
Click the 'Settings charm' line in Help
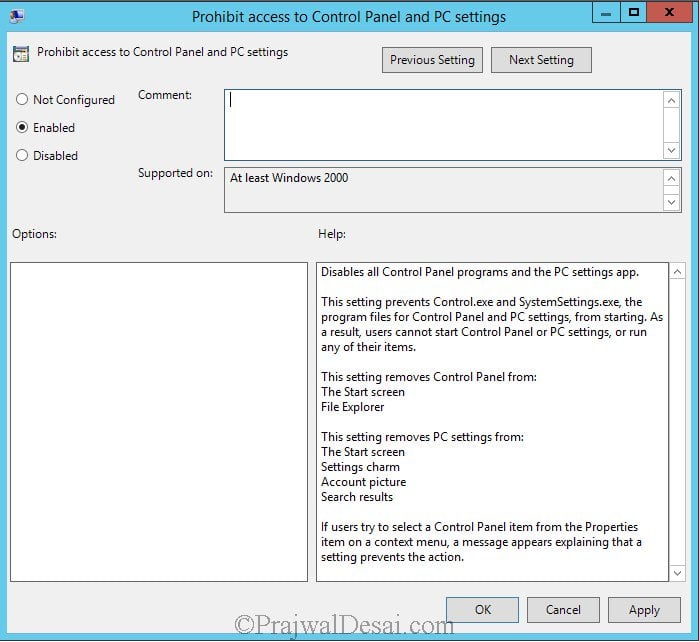click(x=360, y=467)
